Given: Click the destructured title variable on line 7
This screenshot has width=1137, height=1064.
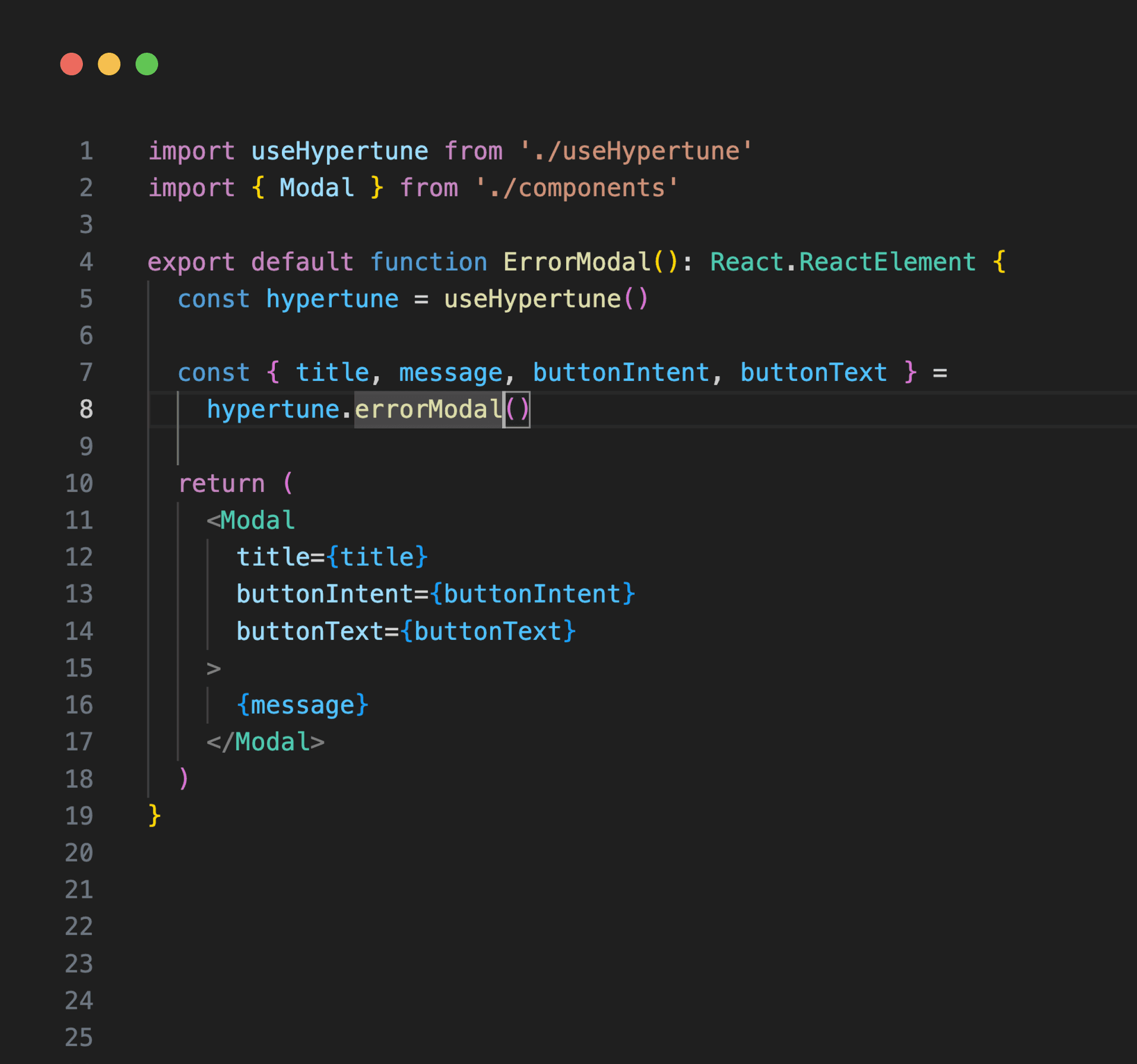Looking at the screenshot, I should [x=332, y=372].
